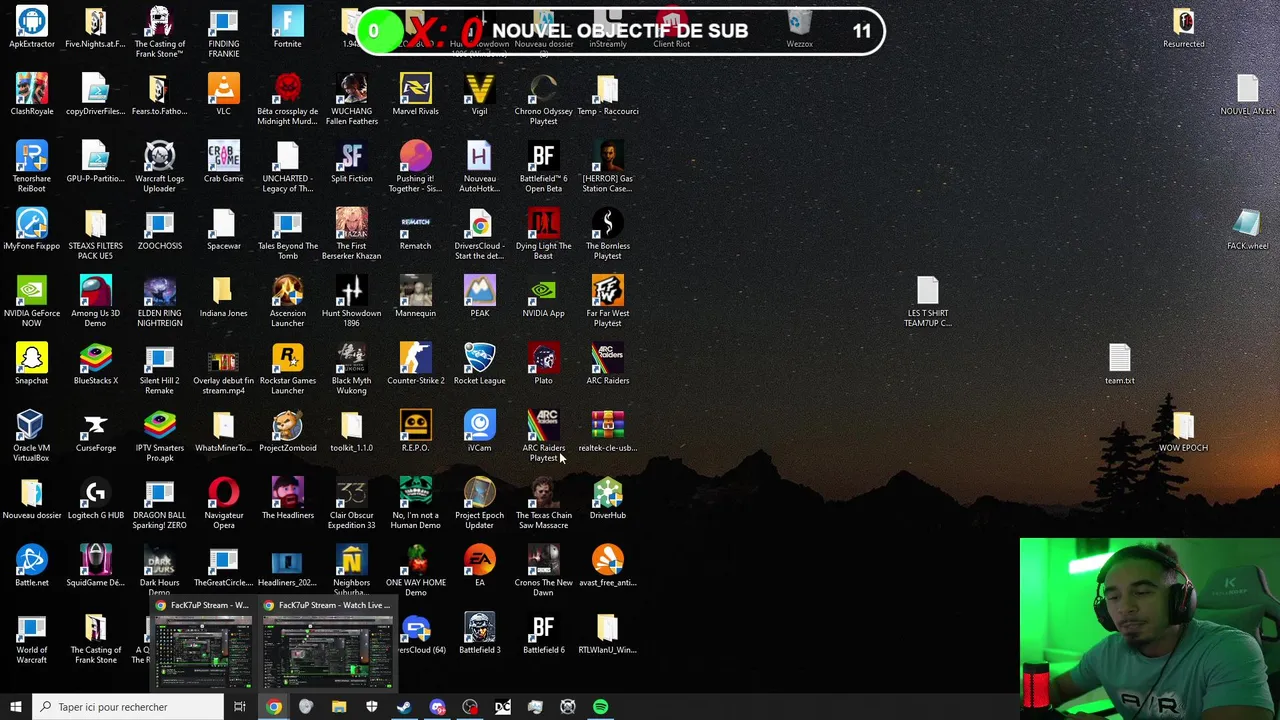Select the Crab Game icon
The image size is (1280, 720).
tap(224, 162)
